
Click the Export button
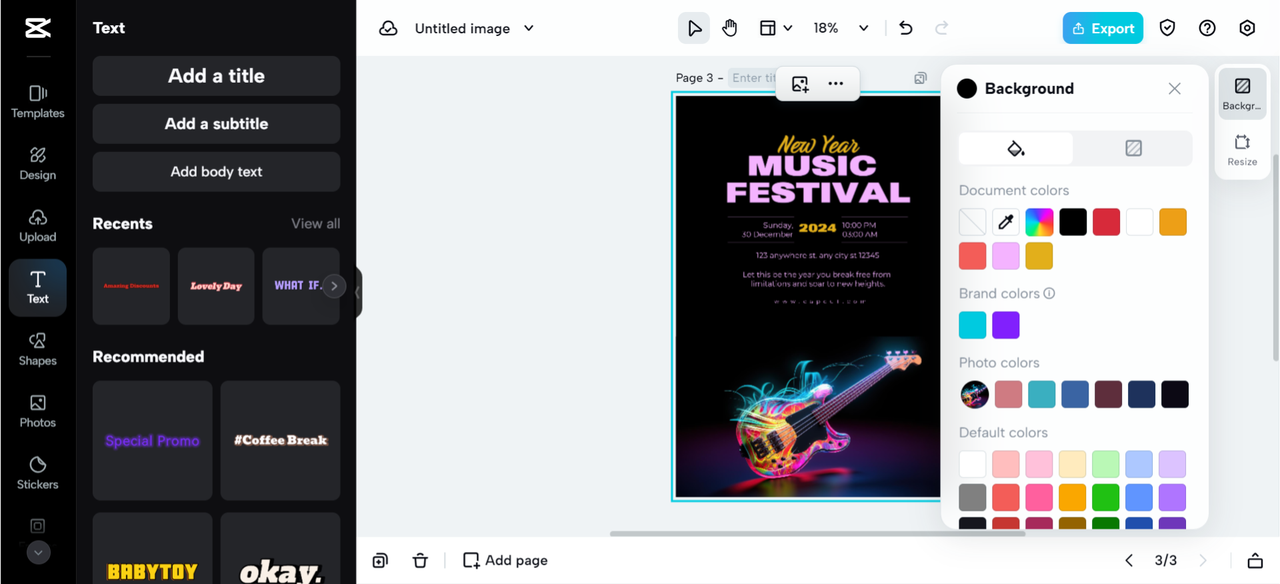click(1103, 28)
